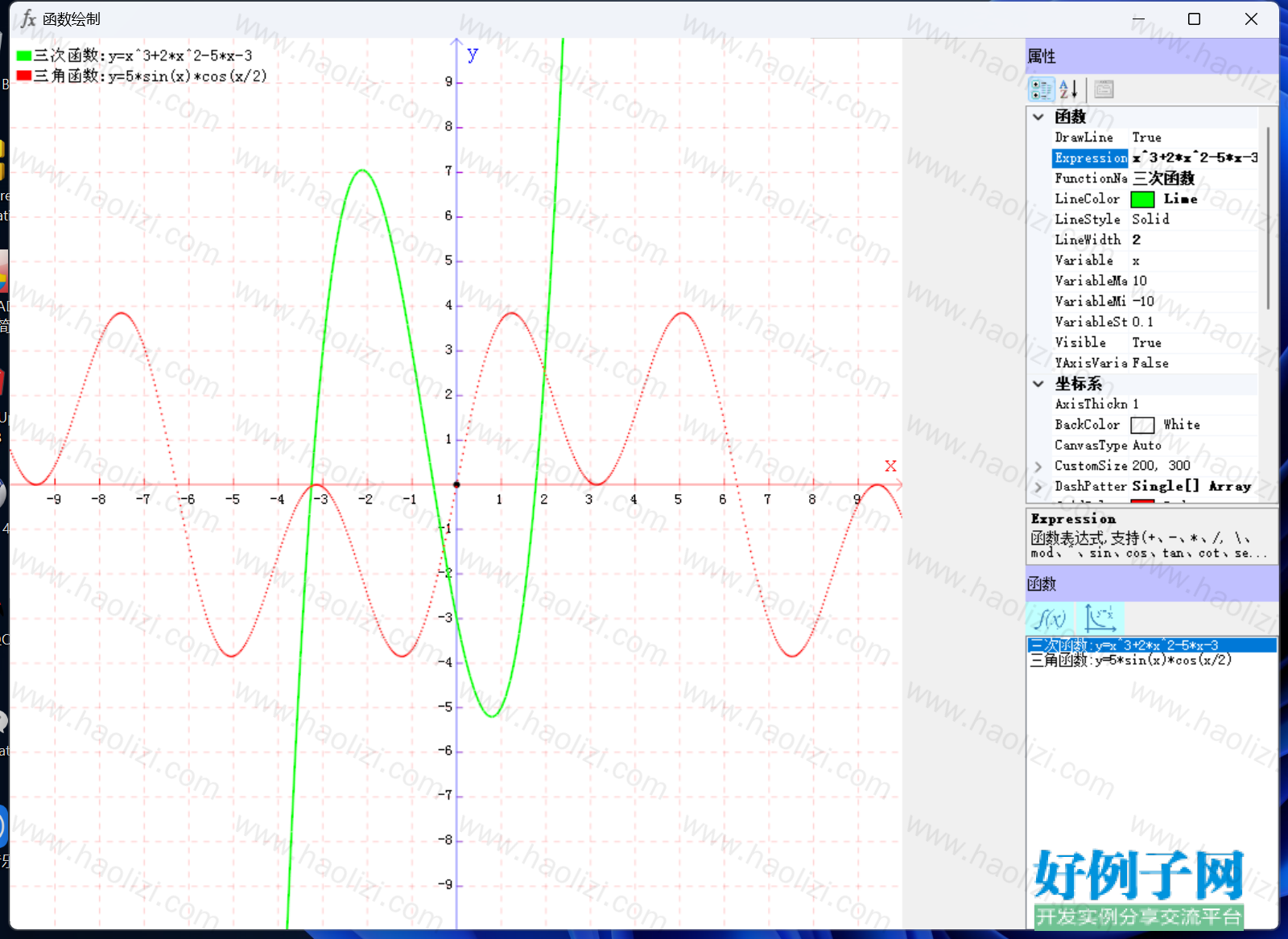Edit the Variable value x
1288x939 pixels.
[1194, 261]
